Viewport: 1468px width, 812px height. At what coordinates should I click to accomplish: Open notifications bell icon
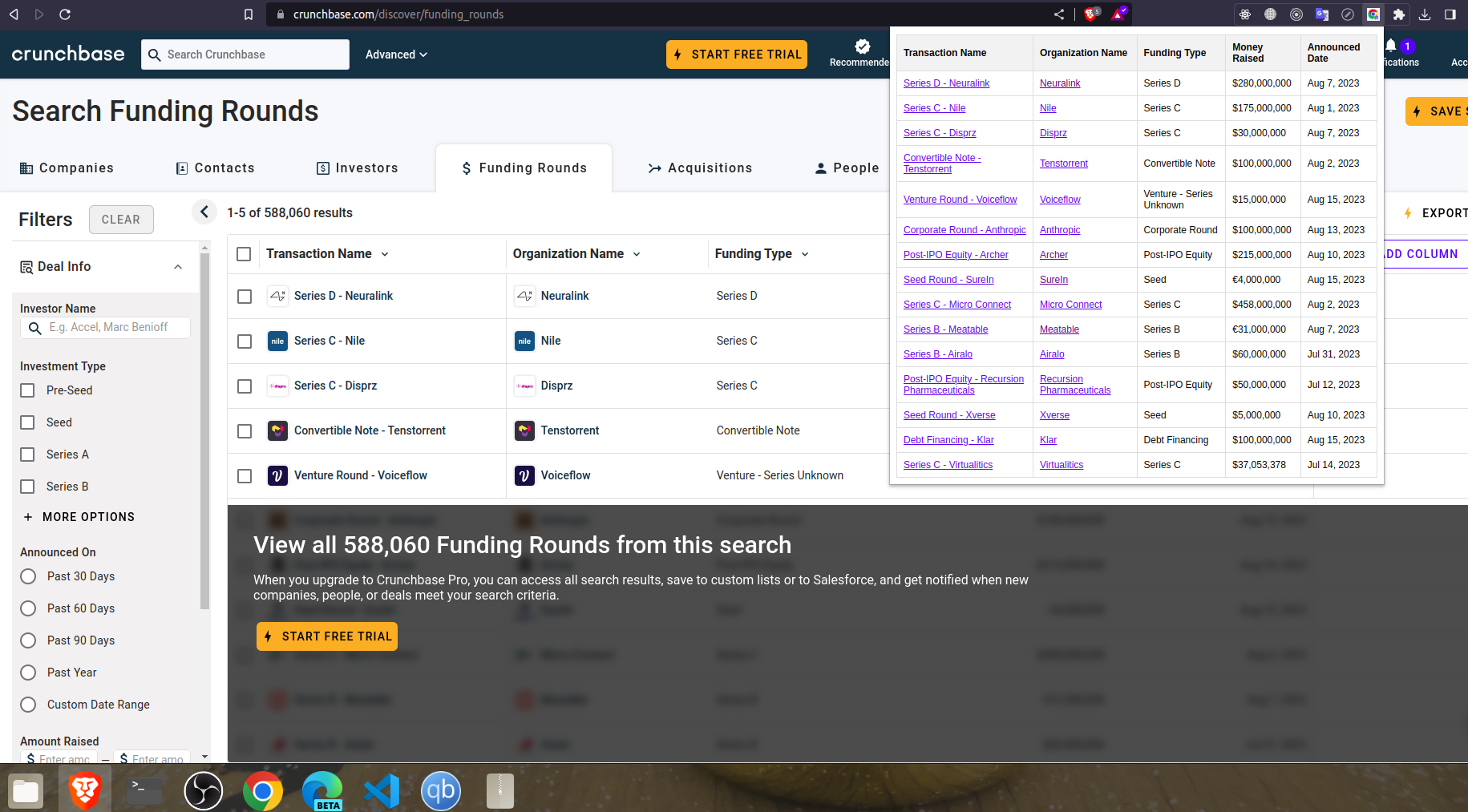pos(1391,45)
